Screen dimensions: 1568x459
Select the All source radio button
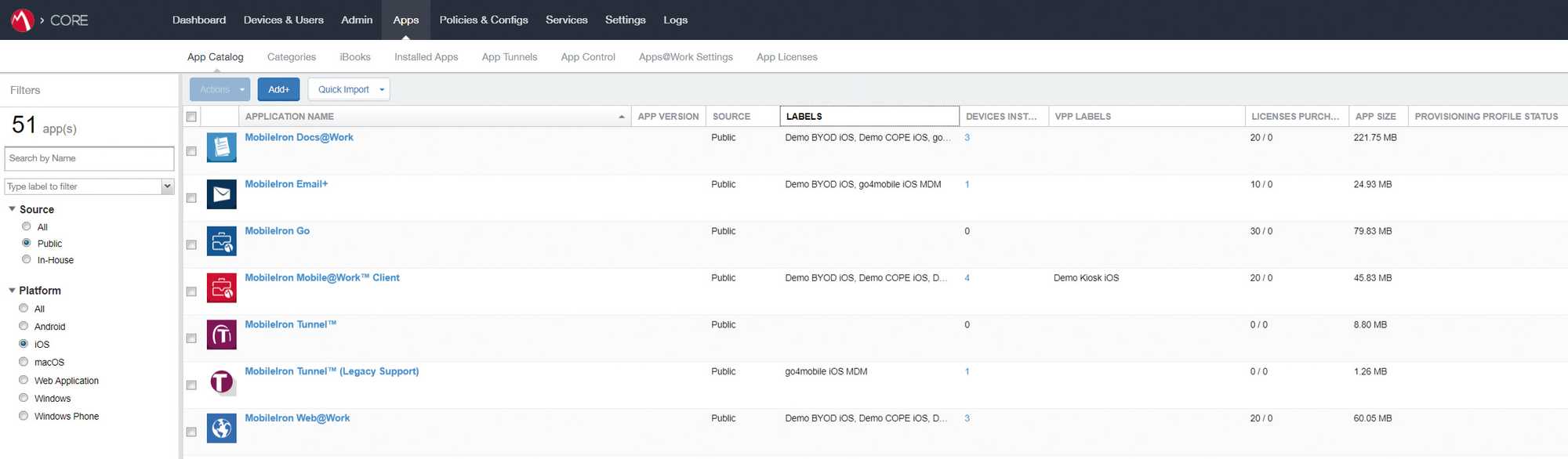pos(27,226)
